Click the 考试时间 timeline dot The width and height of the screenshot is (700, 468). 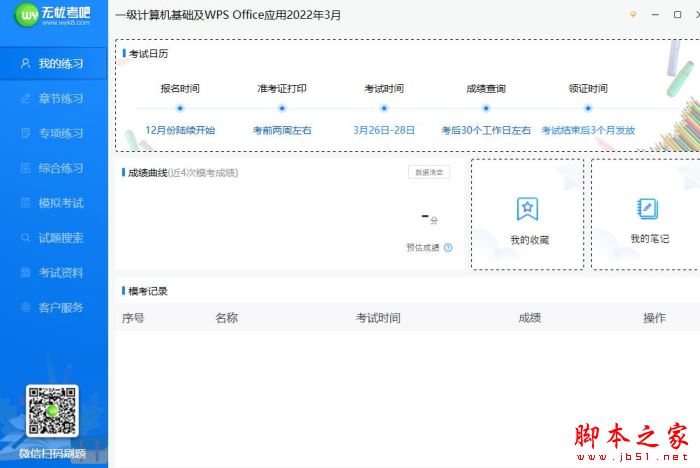pyautogui.click(x=384, y=108)
